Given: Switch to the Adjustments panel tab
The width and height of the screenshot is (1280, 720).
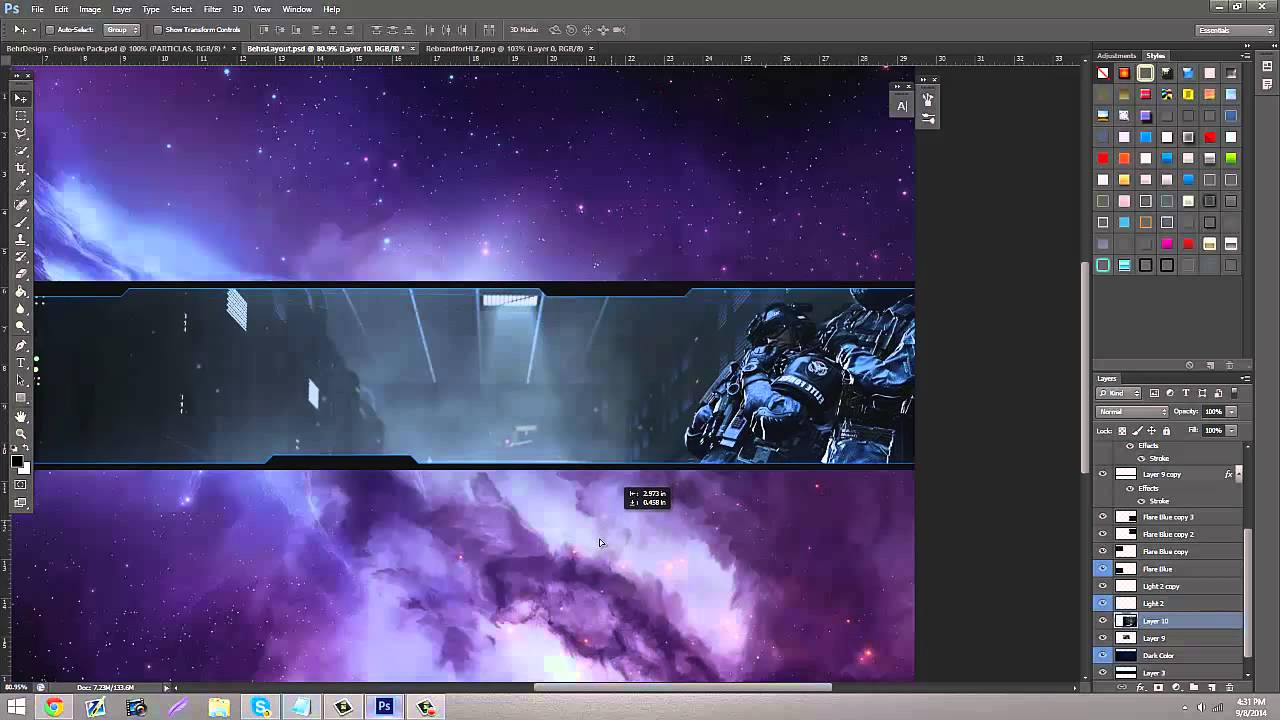Looking at the screenshot, I should pos(1116,56).
